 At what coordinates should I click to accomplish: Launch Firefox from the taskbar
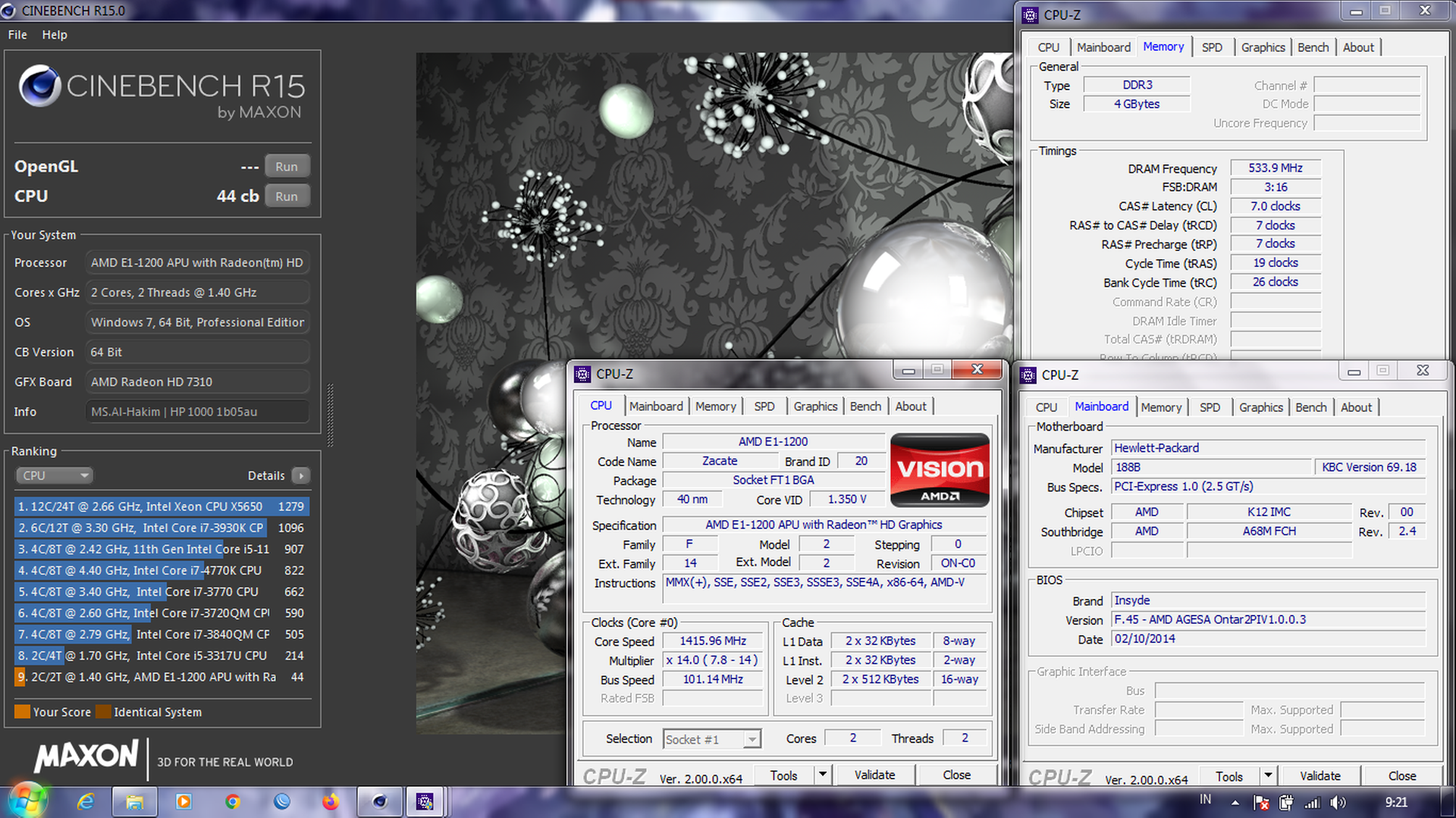tap(331, 801)
